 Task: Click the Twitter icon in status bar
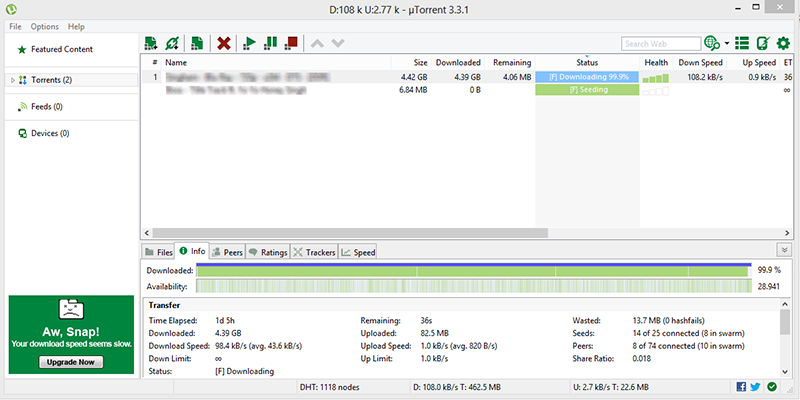click(756, 387)
